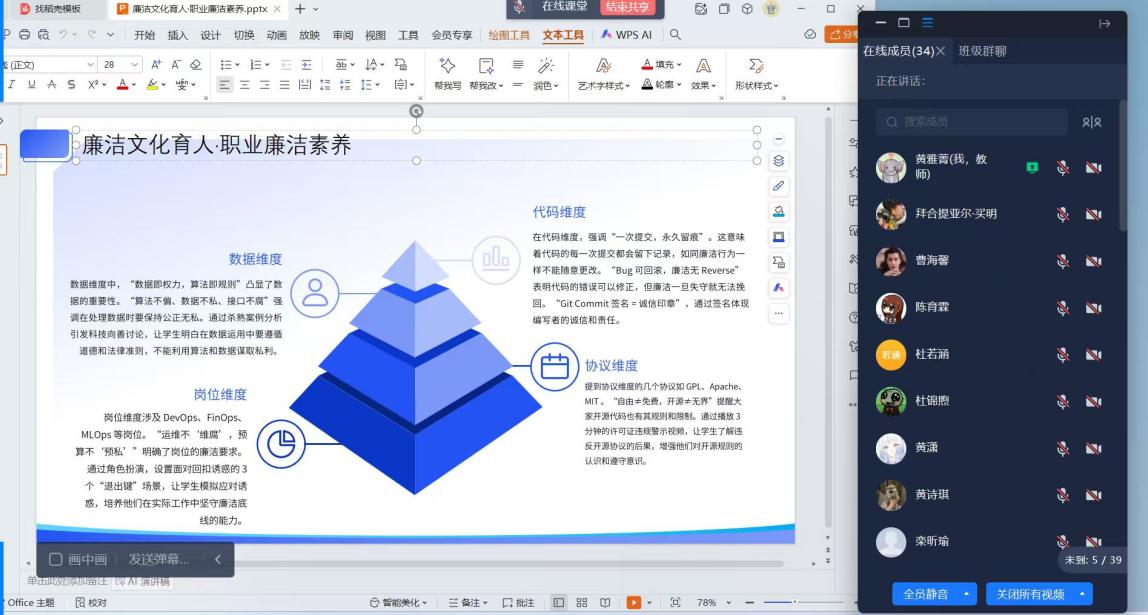The height and width of the screenshot is (615, 1148).
Task: Click the muted microphone icon for 曹海馨
Action: pyautogui.click(x=1062, y=261)
